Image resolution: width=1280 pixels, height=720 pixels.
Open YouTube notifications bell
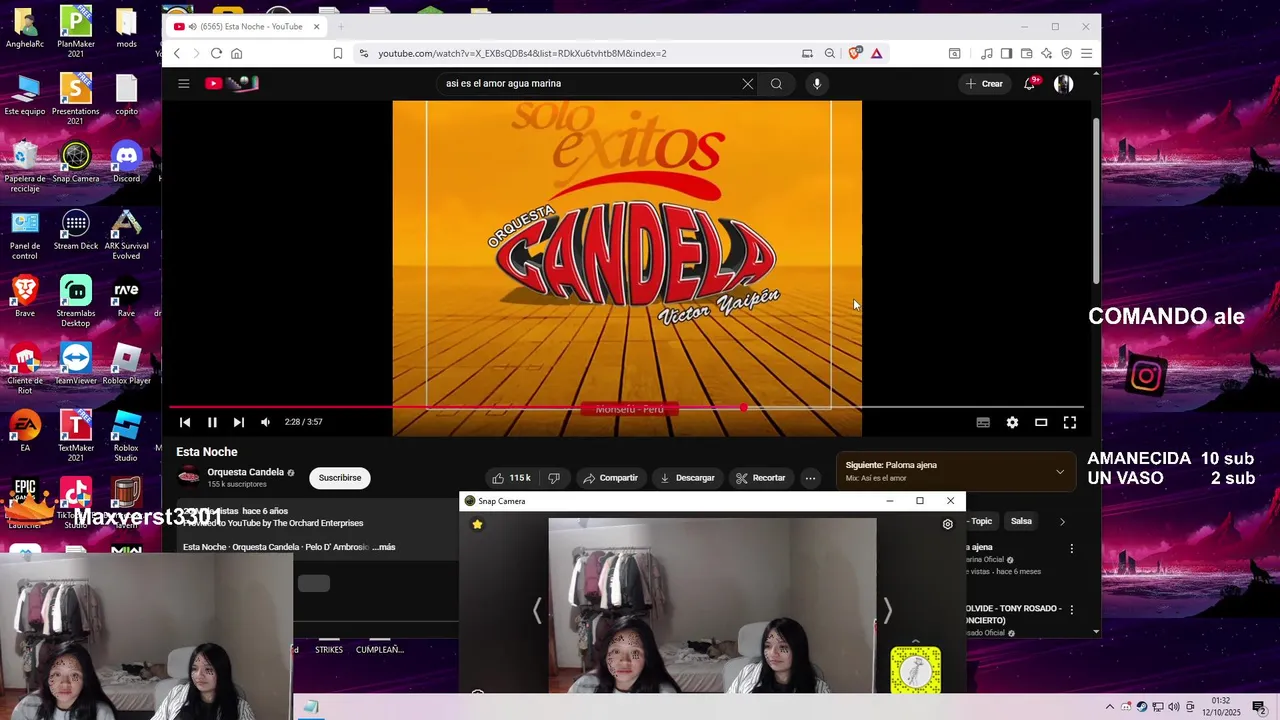coord(1029,84)
